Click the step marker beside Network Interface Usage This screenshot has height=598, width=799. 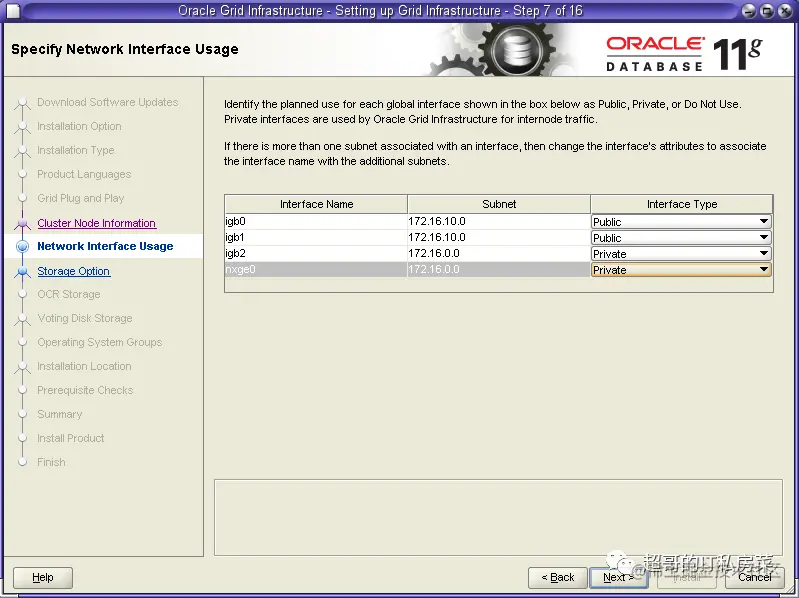tap(22, 247)
